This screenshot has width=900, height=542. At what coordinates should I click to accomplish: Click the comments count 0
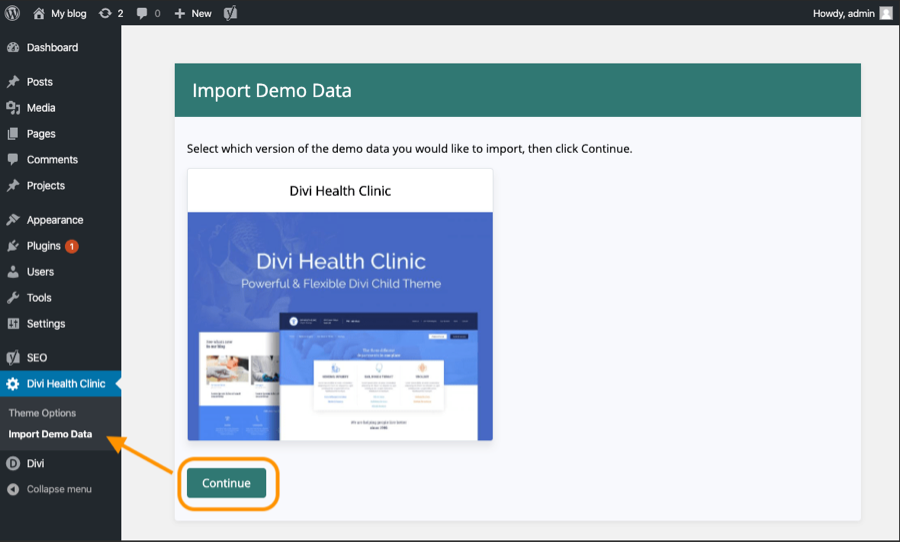(x=157, y=13)
